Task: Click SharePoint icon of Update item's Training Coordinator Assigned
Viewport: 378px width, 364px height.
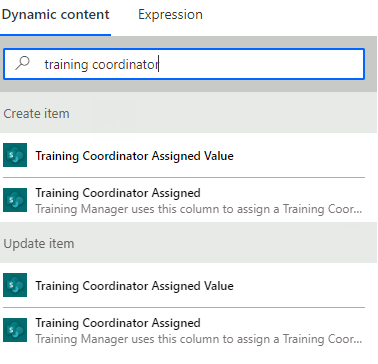Action: pos(15,330)
